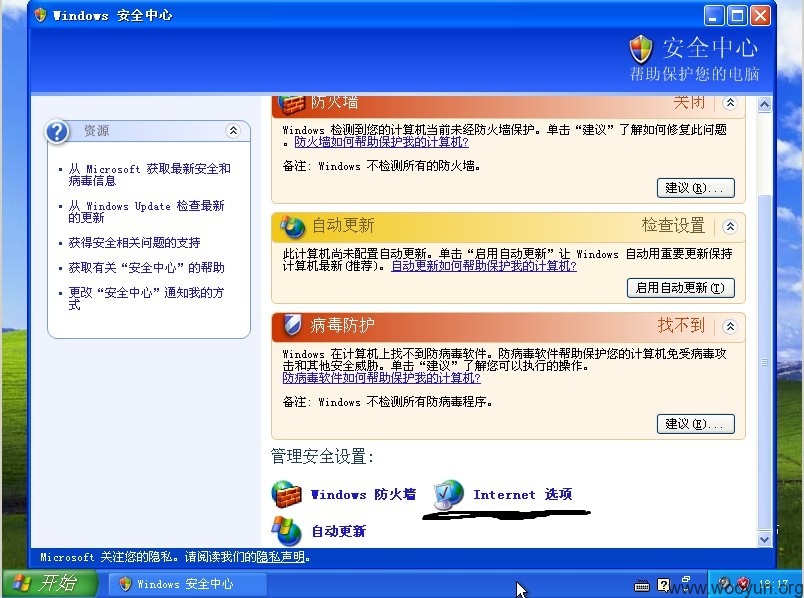Open Internet 选项 settings text link
The height and width of the screenshot is (598, 804).
coord(522,494)
